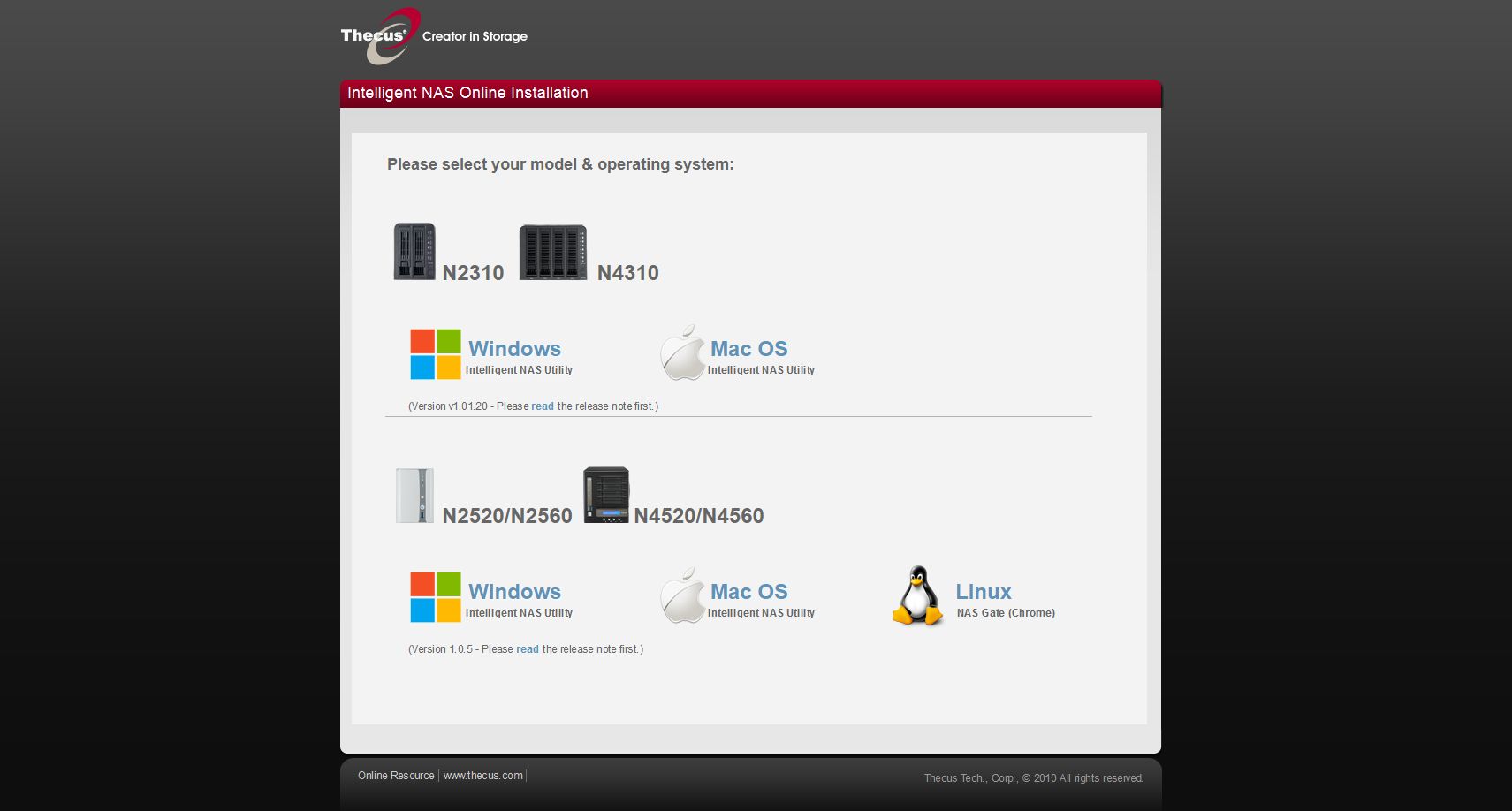Click the N4310 model name text
Image resolution: width=1512 pixels, height=811 pixels.
point(628,273)
